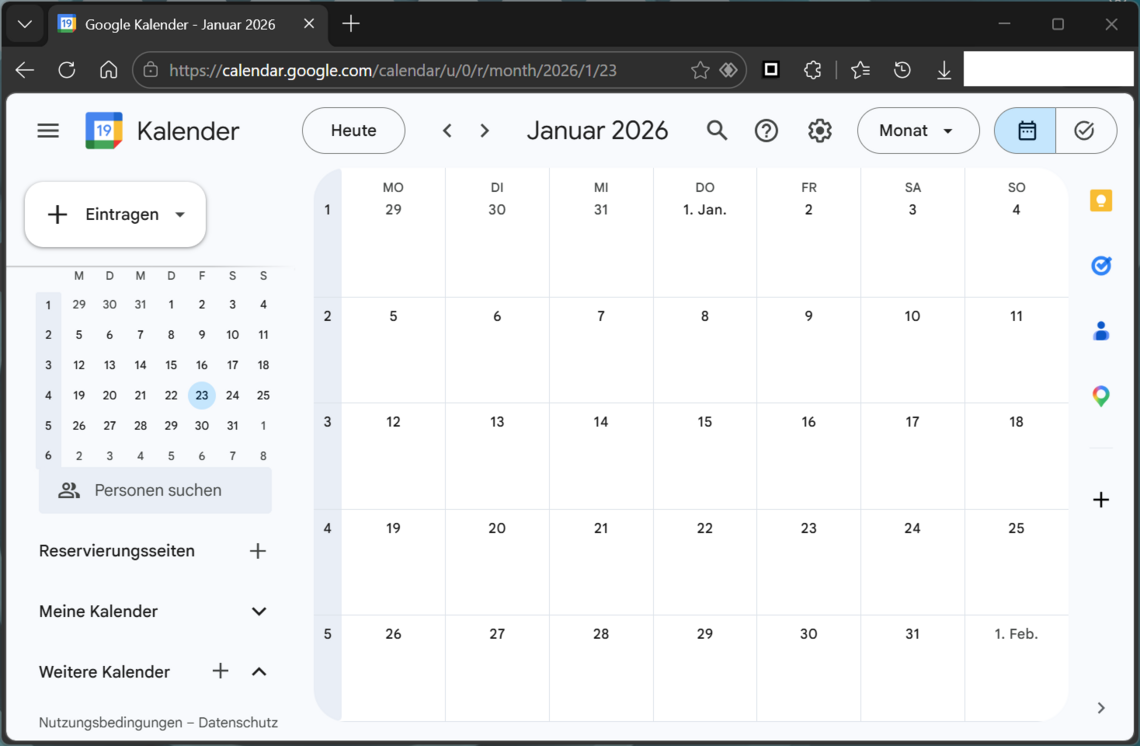Expand the Meine Kalender section
The width and height of the screenshot is (1140, 746).
[x=259, y=612]
